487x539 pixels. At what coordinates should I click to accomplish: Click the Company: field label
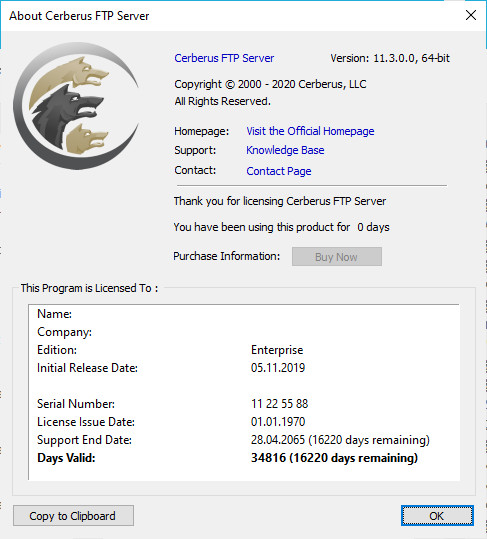pos(64,332)
